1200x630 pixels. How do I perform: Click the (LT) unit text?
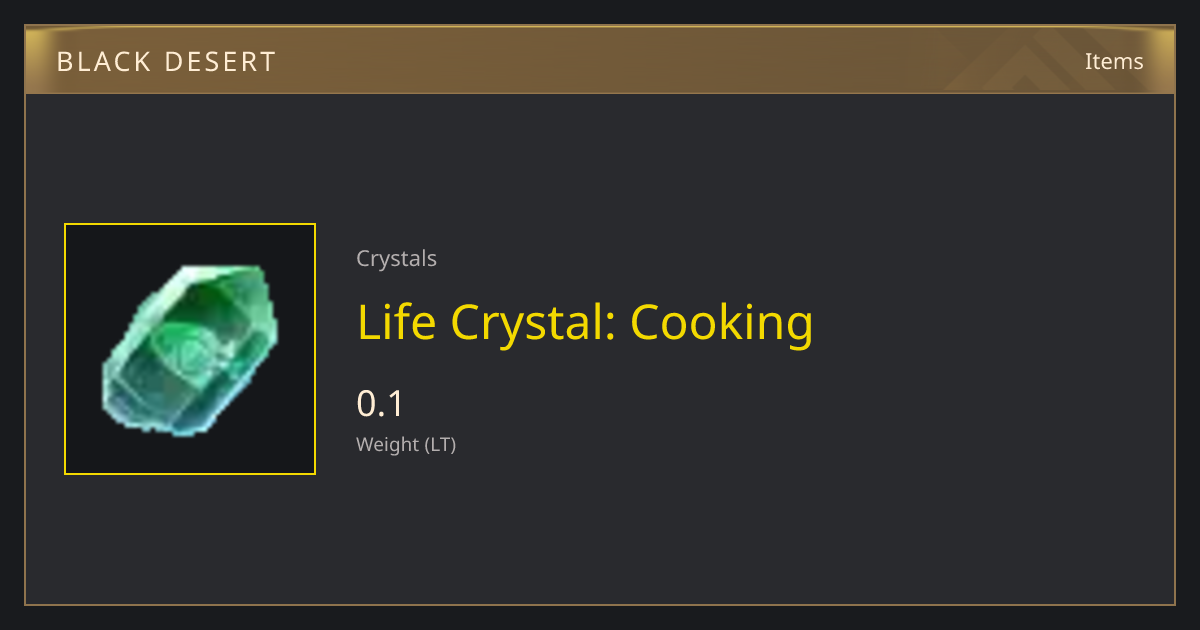click(440, 445)
